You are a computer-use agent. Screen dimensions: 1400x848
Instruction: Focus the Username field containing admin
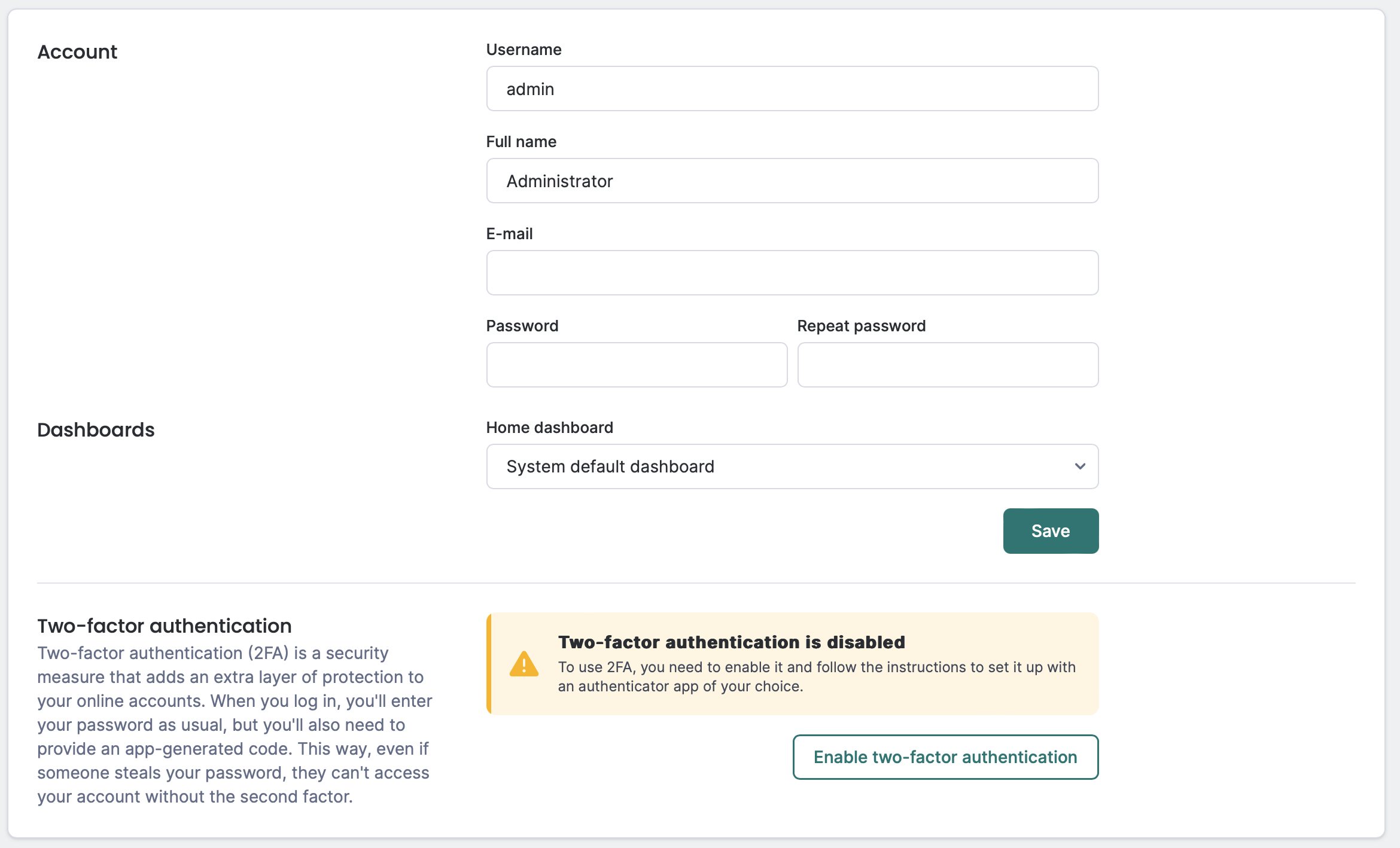[792, 89]
